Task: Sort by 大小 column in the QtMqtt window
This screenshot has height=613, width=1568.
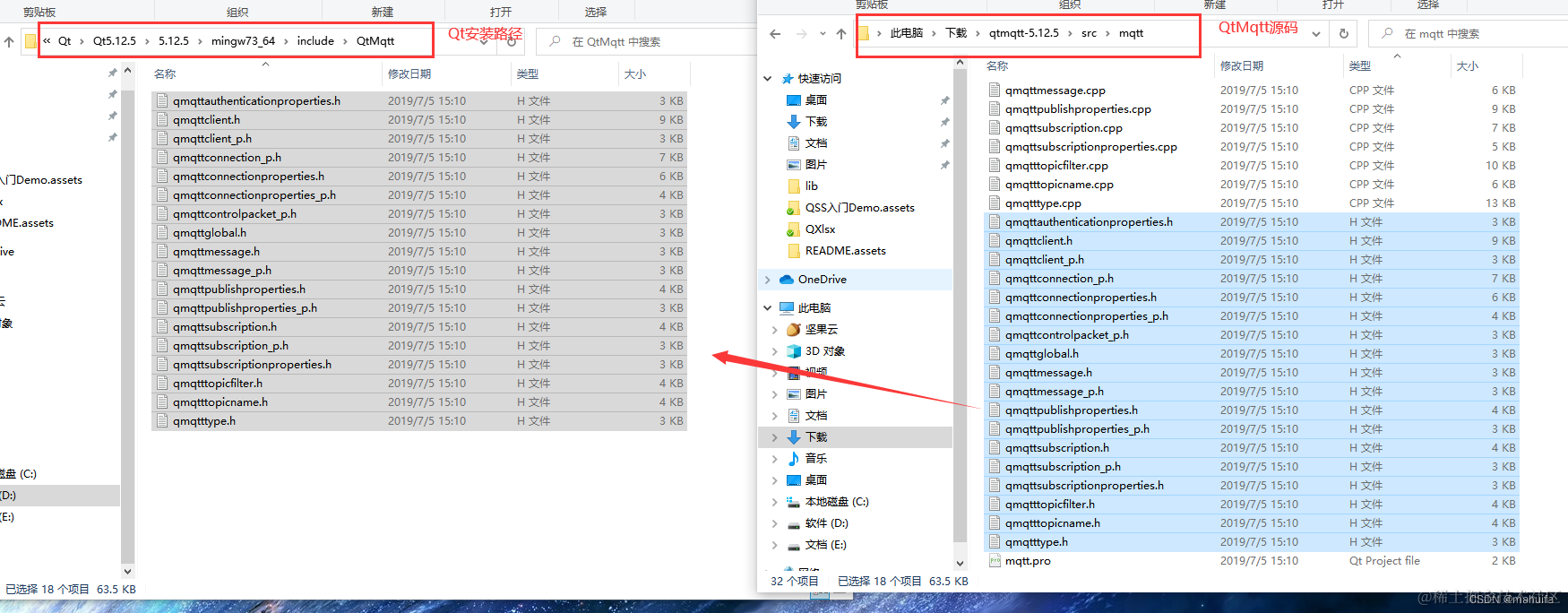Action: (x=635, y=74)
